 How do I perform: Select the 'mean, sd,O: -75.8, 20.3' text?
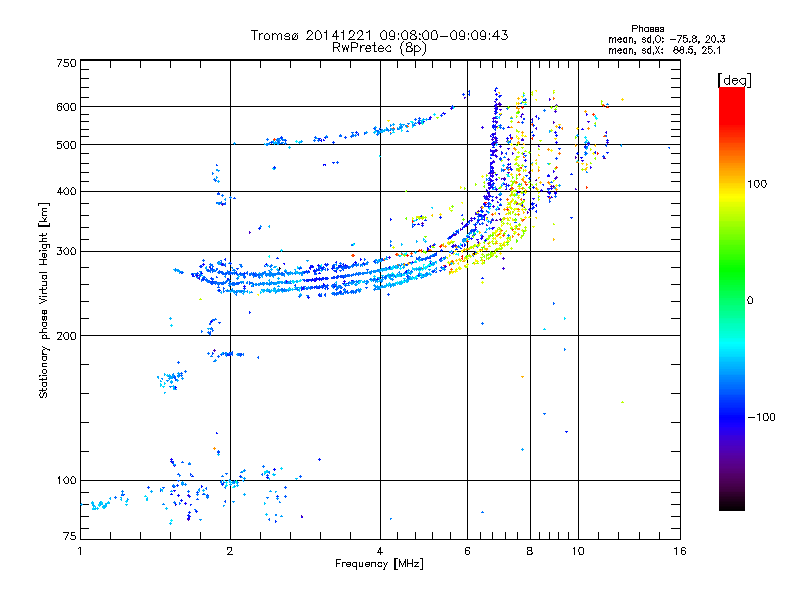tap(667, 39)
